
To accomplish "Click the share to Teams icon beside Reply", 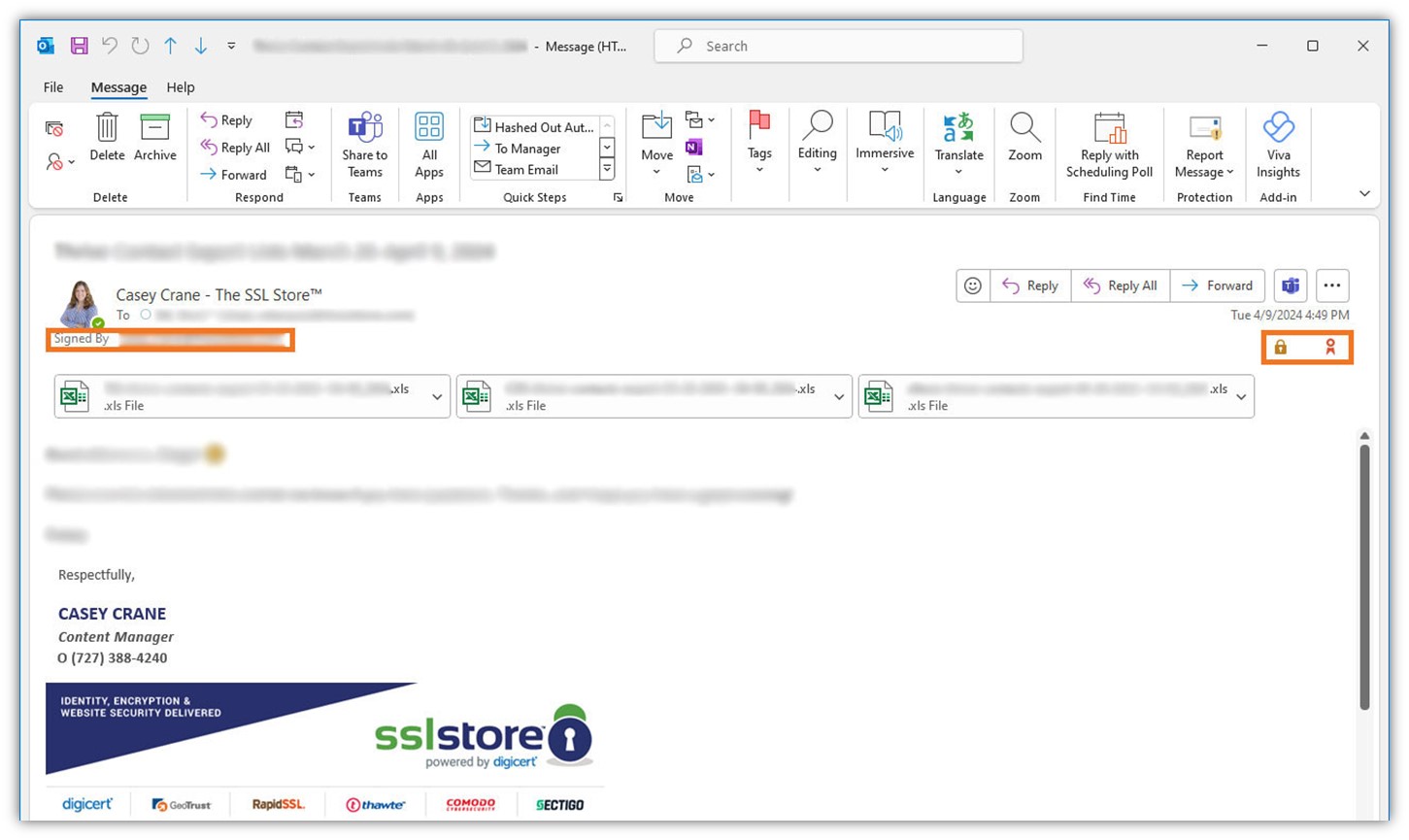I will coord(1290,285).
